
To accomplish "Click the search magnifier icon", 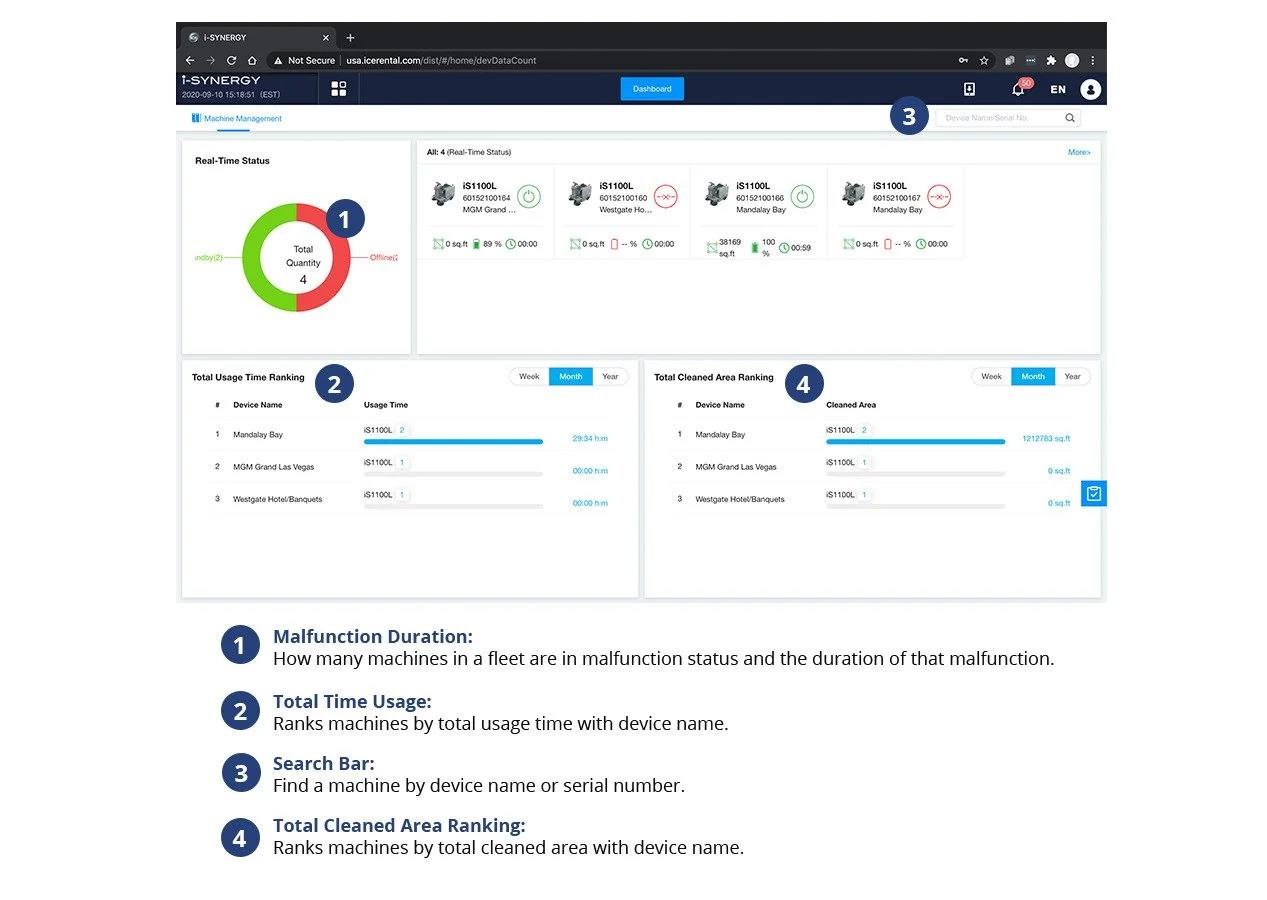I will click(1069, 118).
